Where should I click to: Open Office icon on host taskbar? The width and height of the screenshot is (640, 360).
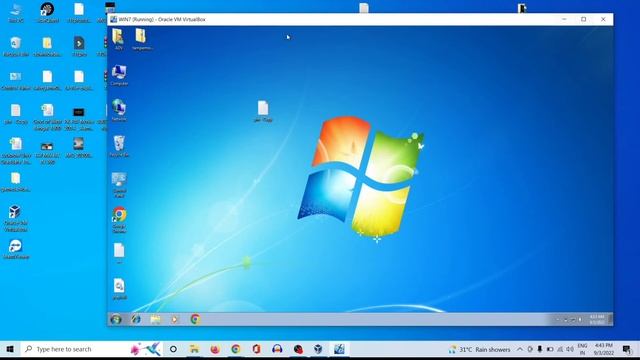(256, 349)
